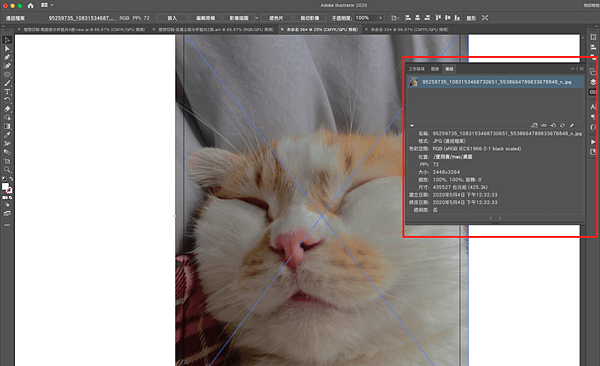Switch to the last document tab at 66.67% CMYK
Screen dimensions: 600x366
pyautogui.click(x=409, y=29)
